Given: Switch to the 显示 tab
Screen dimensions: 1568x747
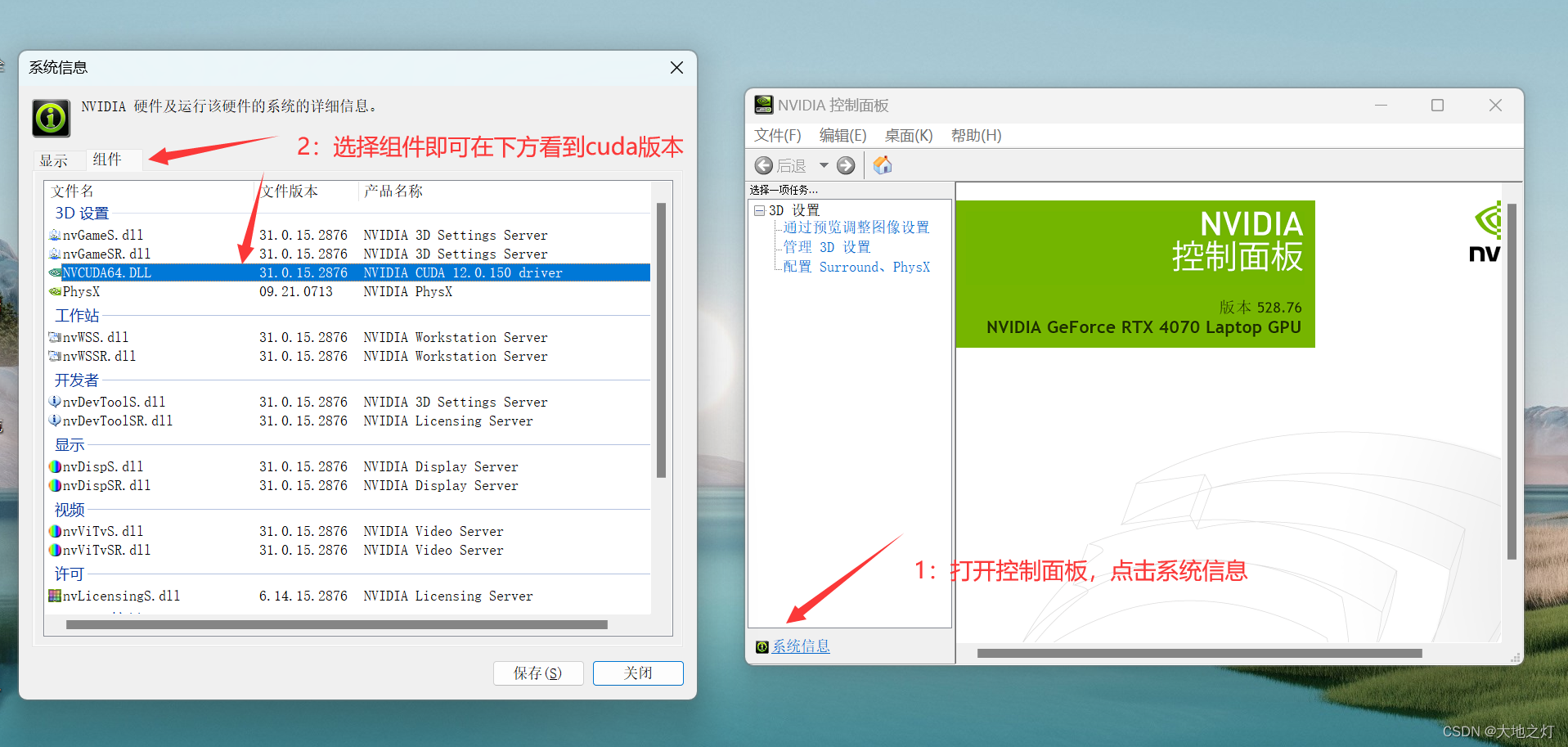Looking at the screenshot, I should (54, 160).
